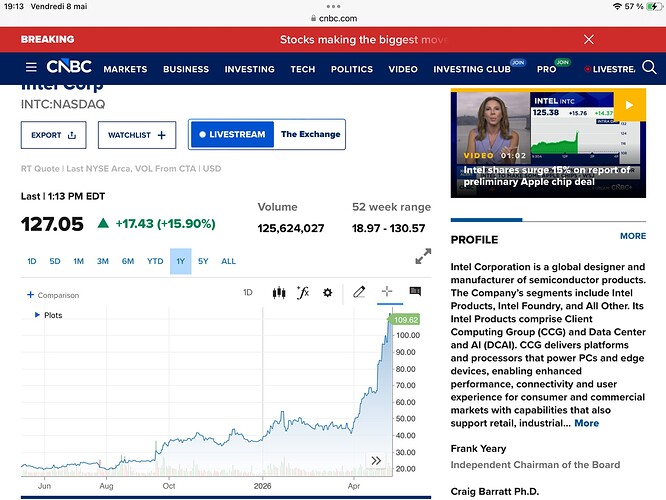Click the Volume value 125,624,027
Viewport: 666px width, 500px height.
pyautogui.click(x=291, y=229)
